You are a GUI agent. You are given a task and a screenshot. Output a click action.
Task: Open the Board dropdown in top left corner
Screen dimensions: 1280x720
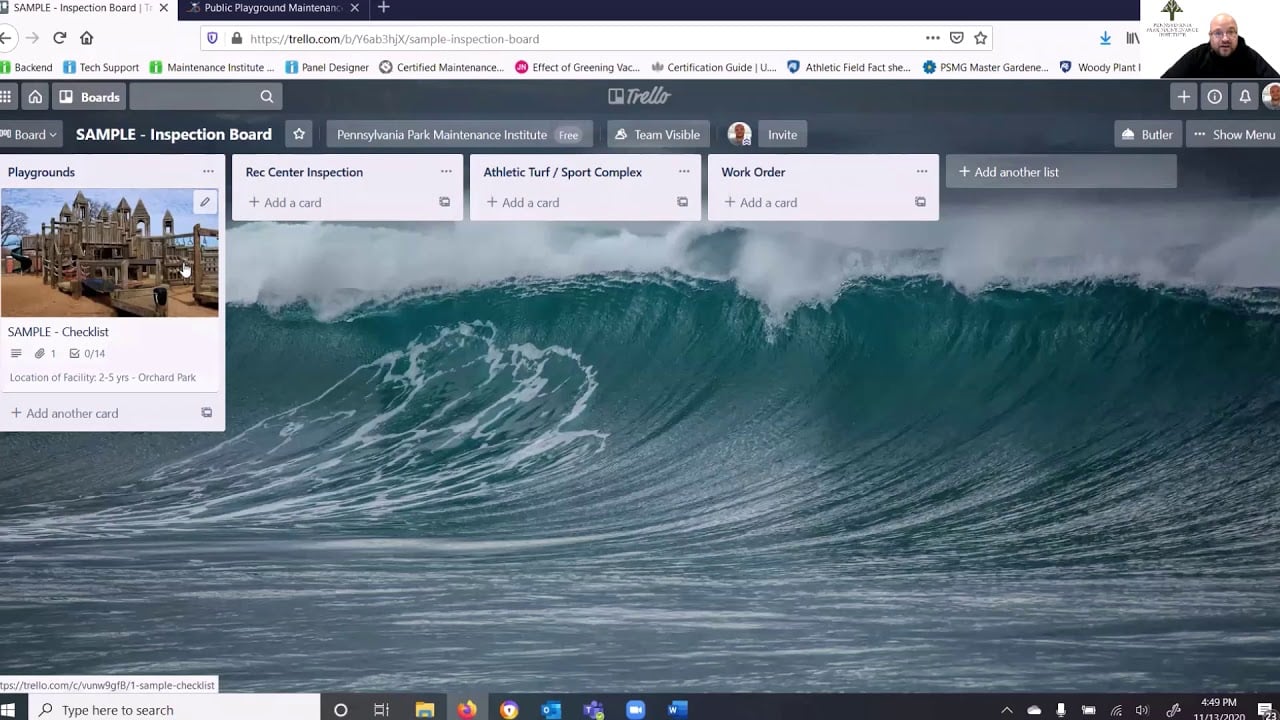[30, 134]
